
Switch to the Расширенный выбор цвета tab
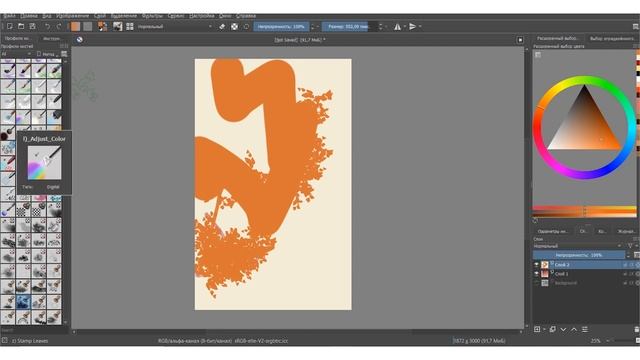coord(558,38)
